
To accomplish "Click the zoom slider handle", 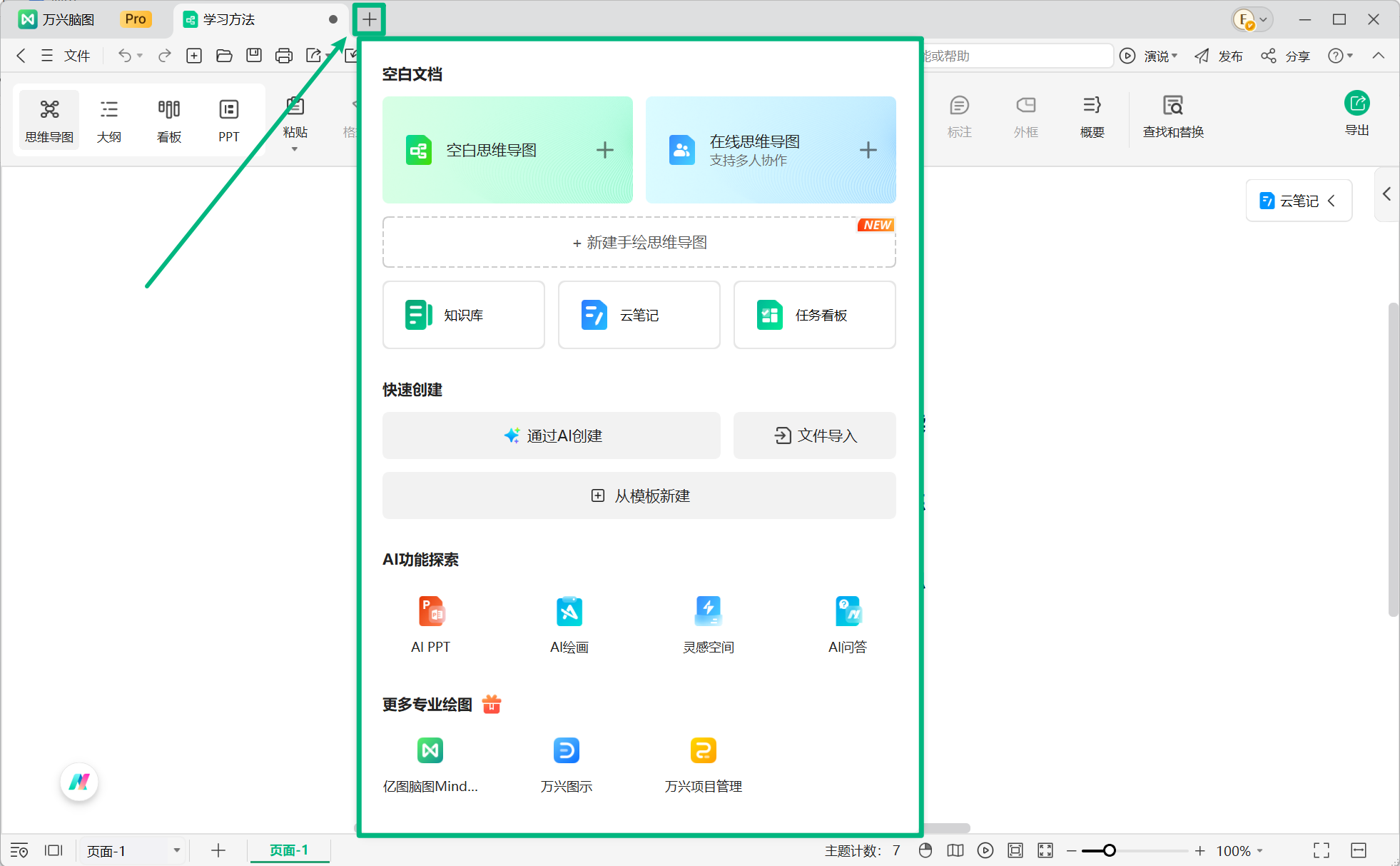I will 1110,850.
